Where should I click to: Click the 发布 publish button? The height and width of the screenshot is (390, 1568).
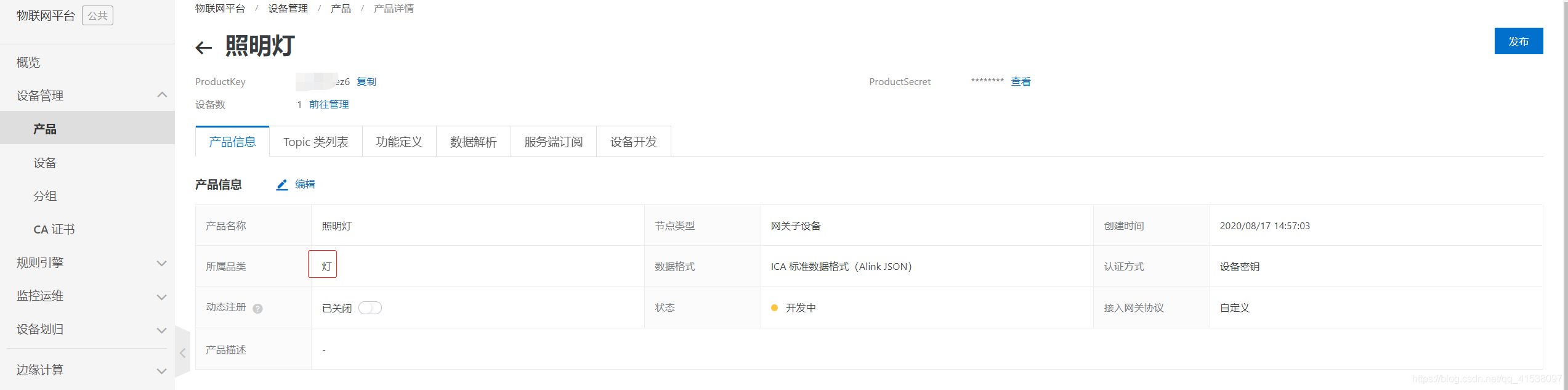pyautogui.click(x=1518, y=41)
